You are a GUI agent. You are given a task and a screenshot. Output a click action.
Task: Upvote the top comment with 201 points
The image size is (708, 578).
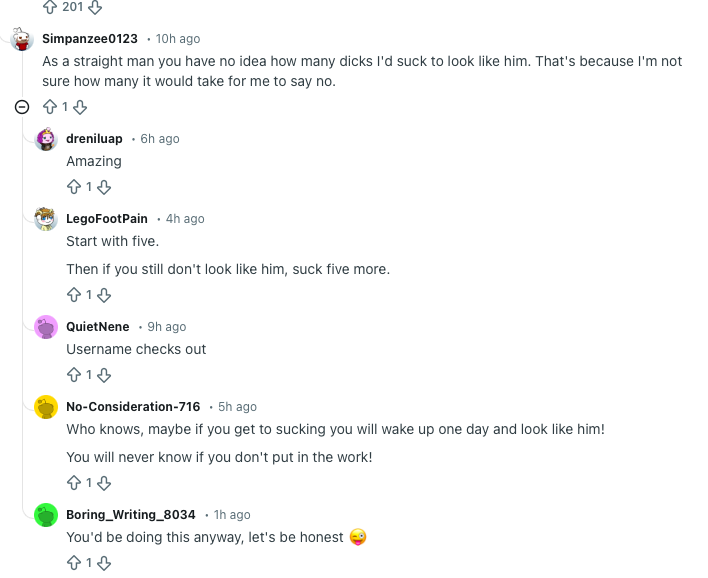click(48, 7)
